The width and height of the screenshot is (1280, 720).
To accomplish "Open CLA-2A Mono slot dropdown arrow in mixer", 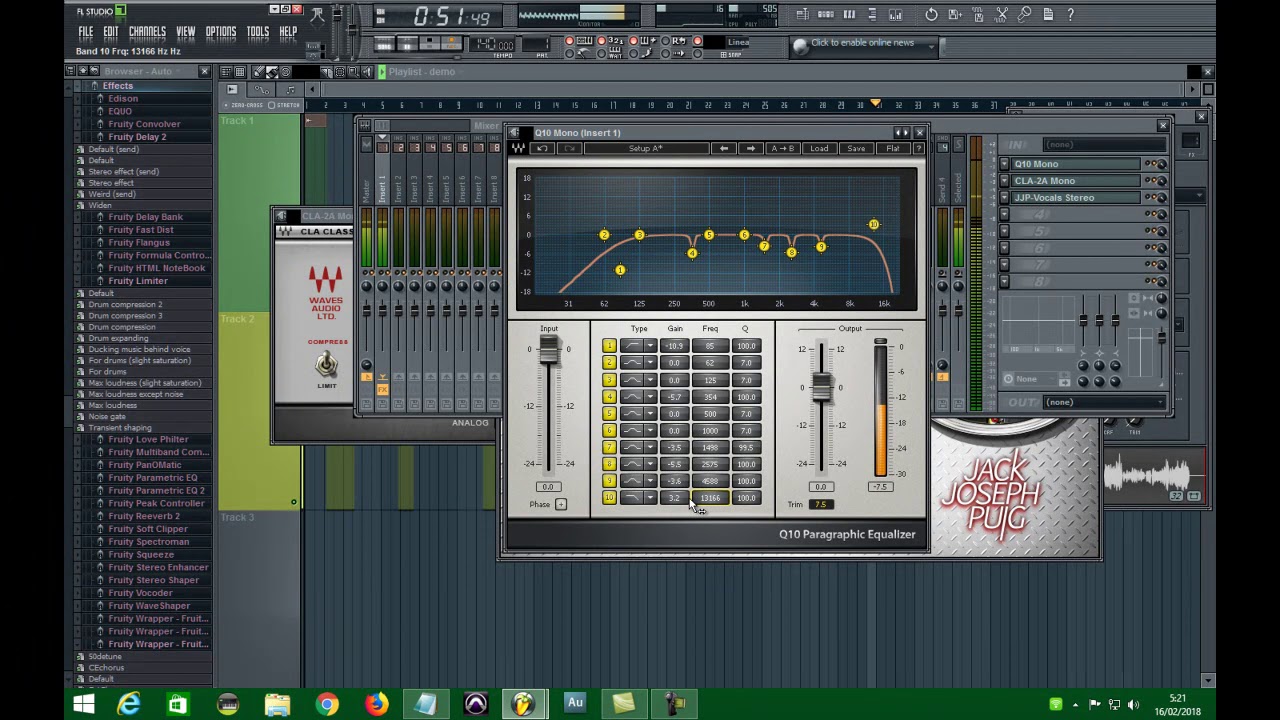I will pyautogui.click(x=1005, y=181).
